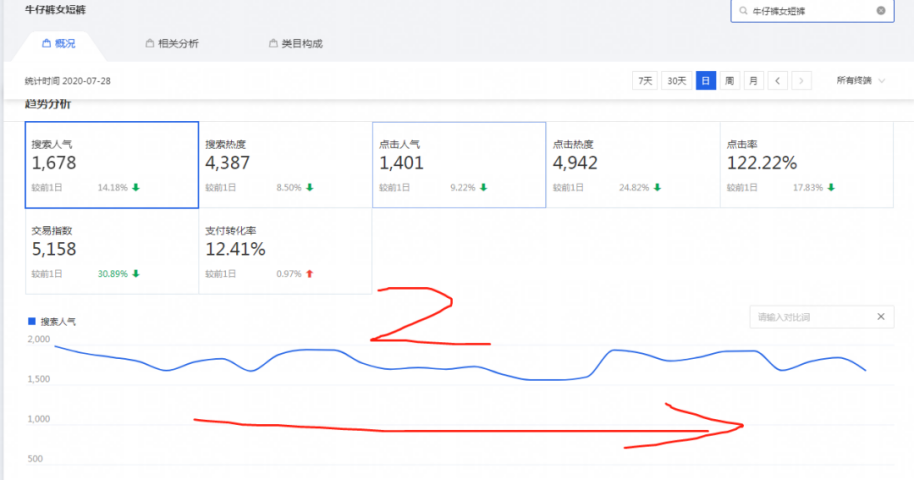Toggle the 搜索人气 blue legend swatch
The width and height of the screenshot is (915, 480).
[32, 321]
